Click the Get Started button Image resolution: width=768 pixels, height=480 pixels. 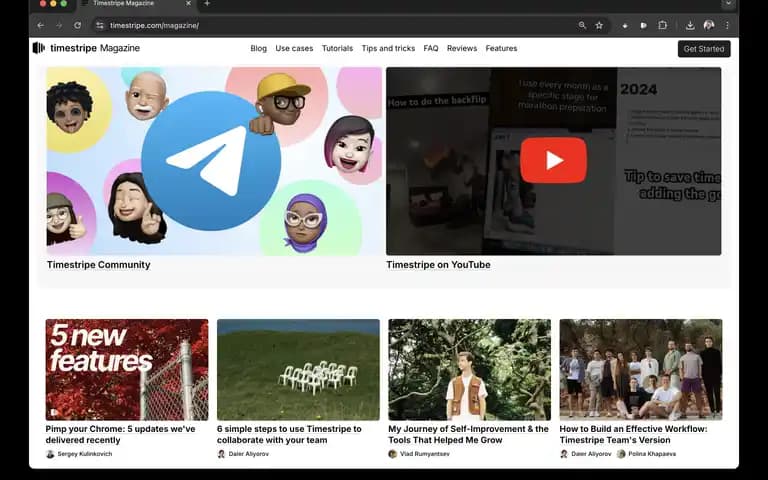(704, 48)
